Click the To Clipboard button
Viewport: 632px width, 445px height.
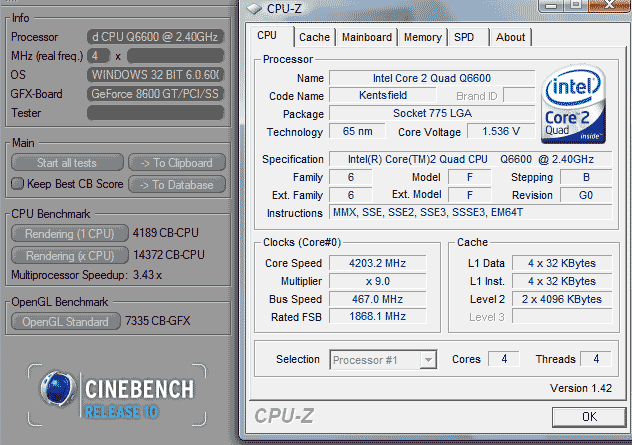tap(177, 163)
